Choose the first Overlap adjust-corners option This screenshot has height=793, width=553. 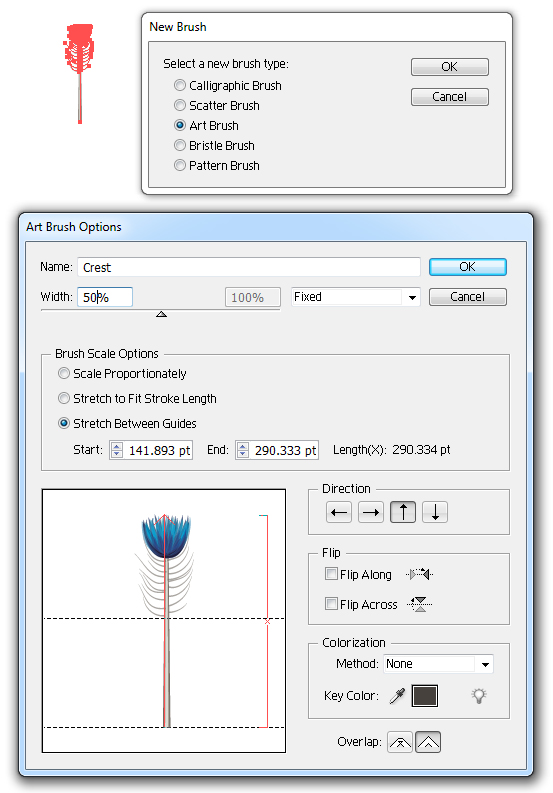click(400, 742)
